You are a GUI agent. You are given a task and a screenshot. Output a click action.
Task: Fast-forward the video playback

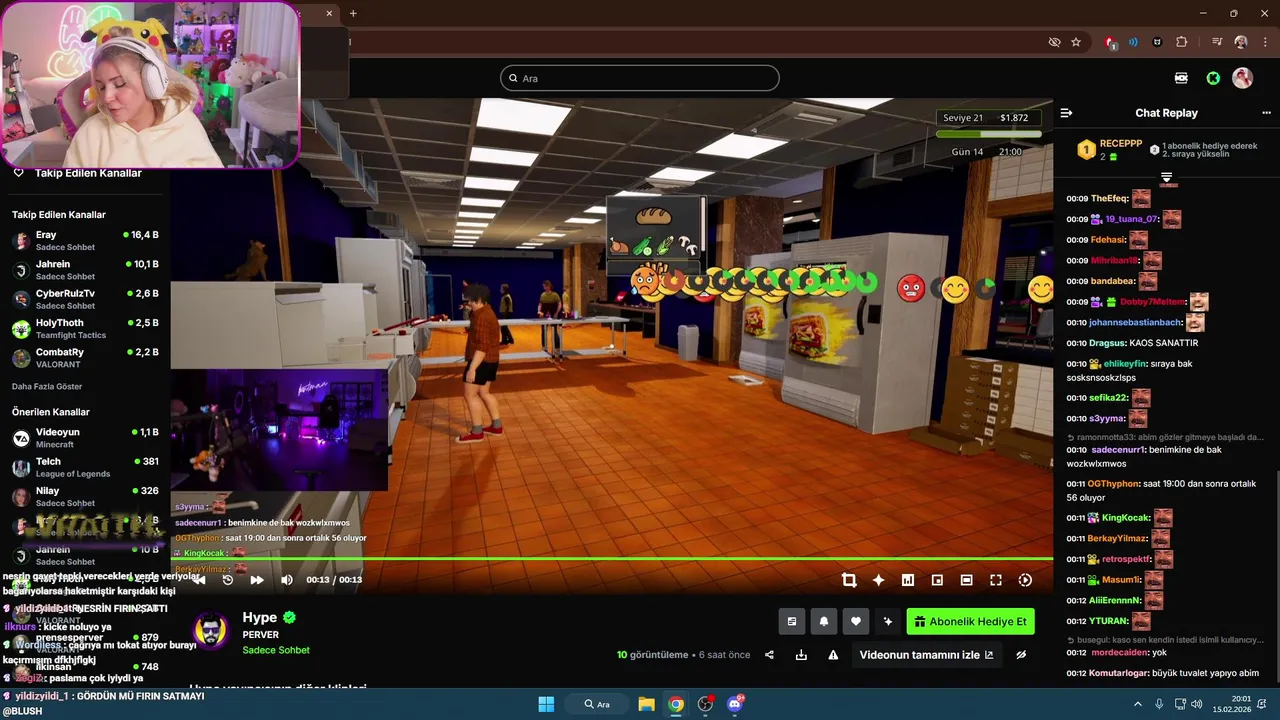tap(257, 580)
